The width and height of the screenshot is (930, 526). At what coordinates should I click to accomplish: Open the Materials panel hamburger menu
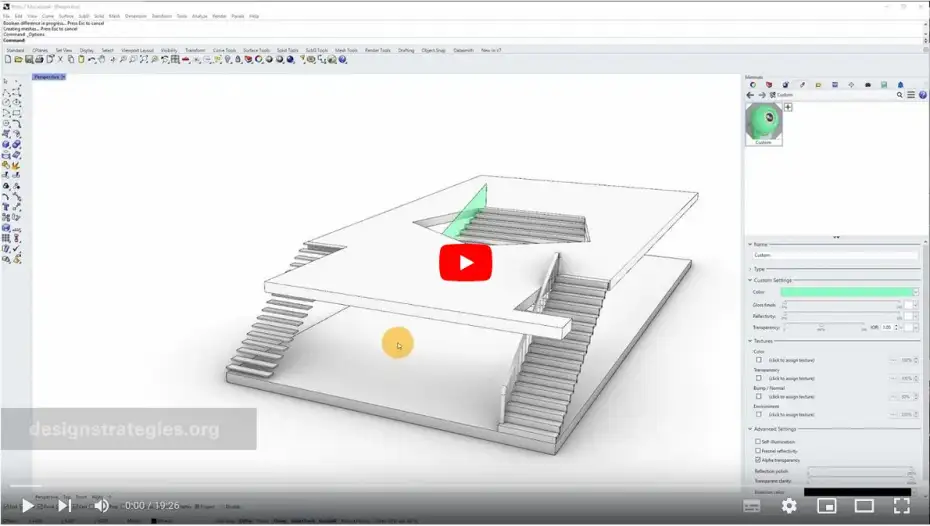coord(911,95)
